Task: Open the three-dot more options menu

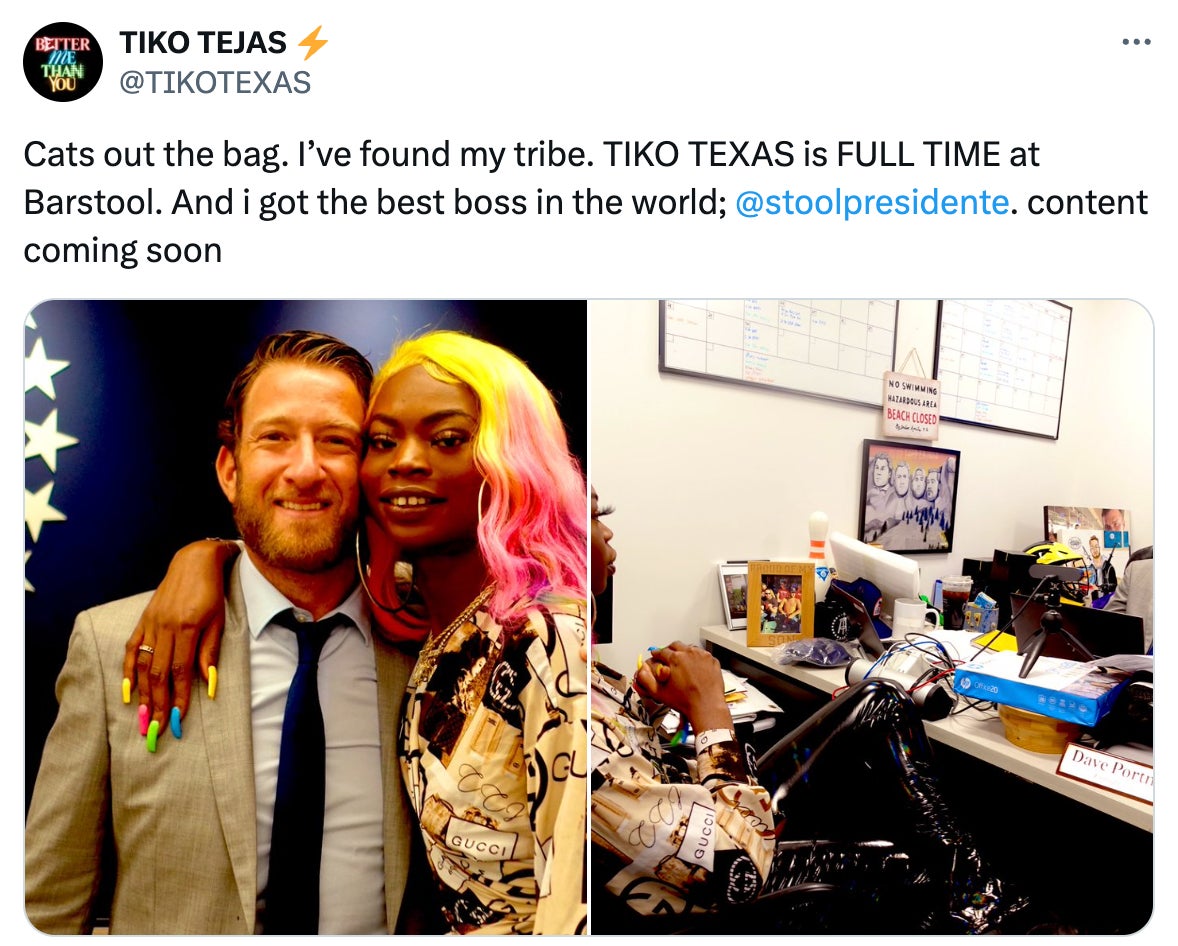Action: (x=1136, y=42)
